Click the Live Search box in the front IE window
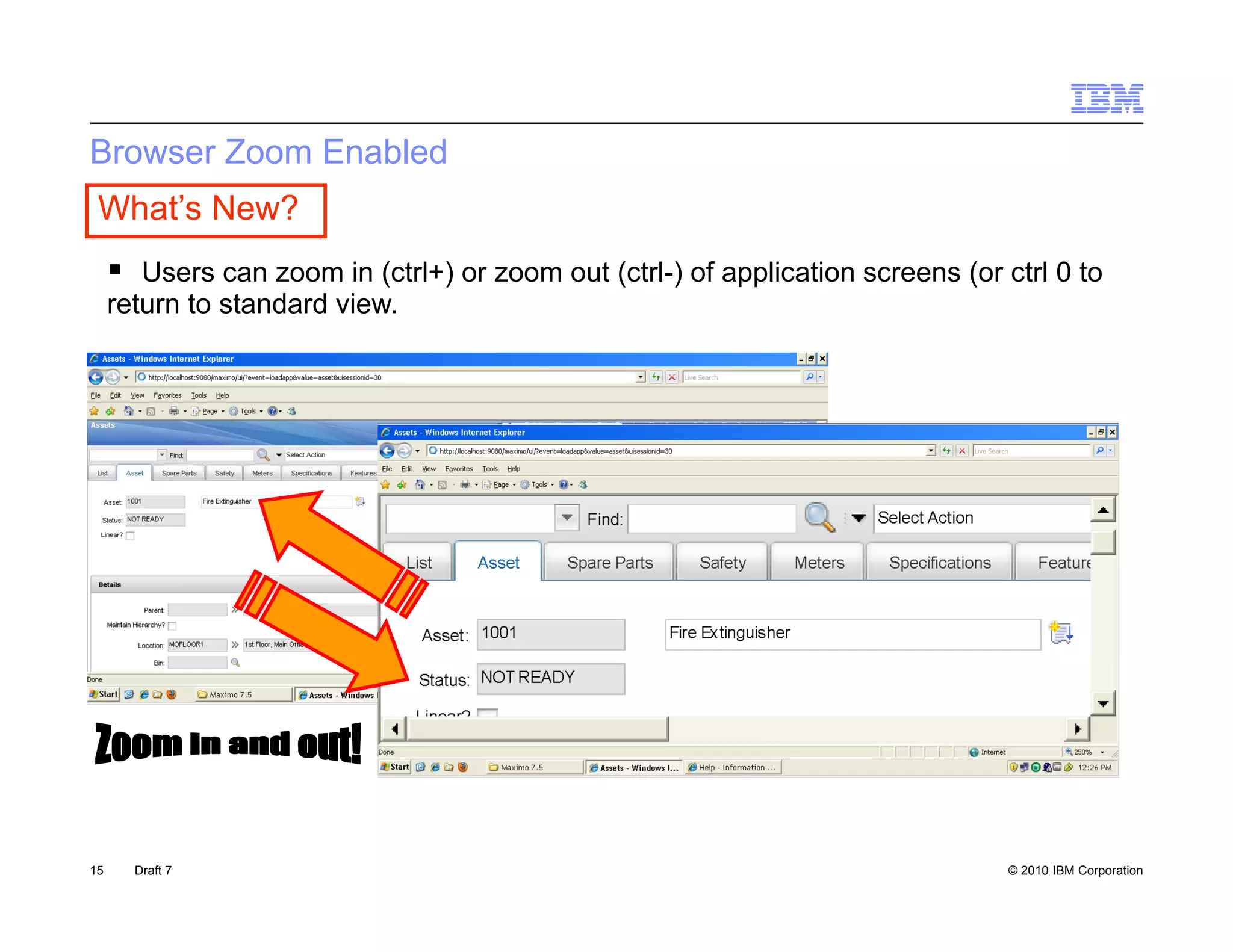The image size is (1233, 952). pos(1031,451)
